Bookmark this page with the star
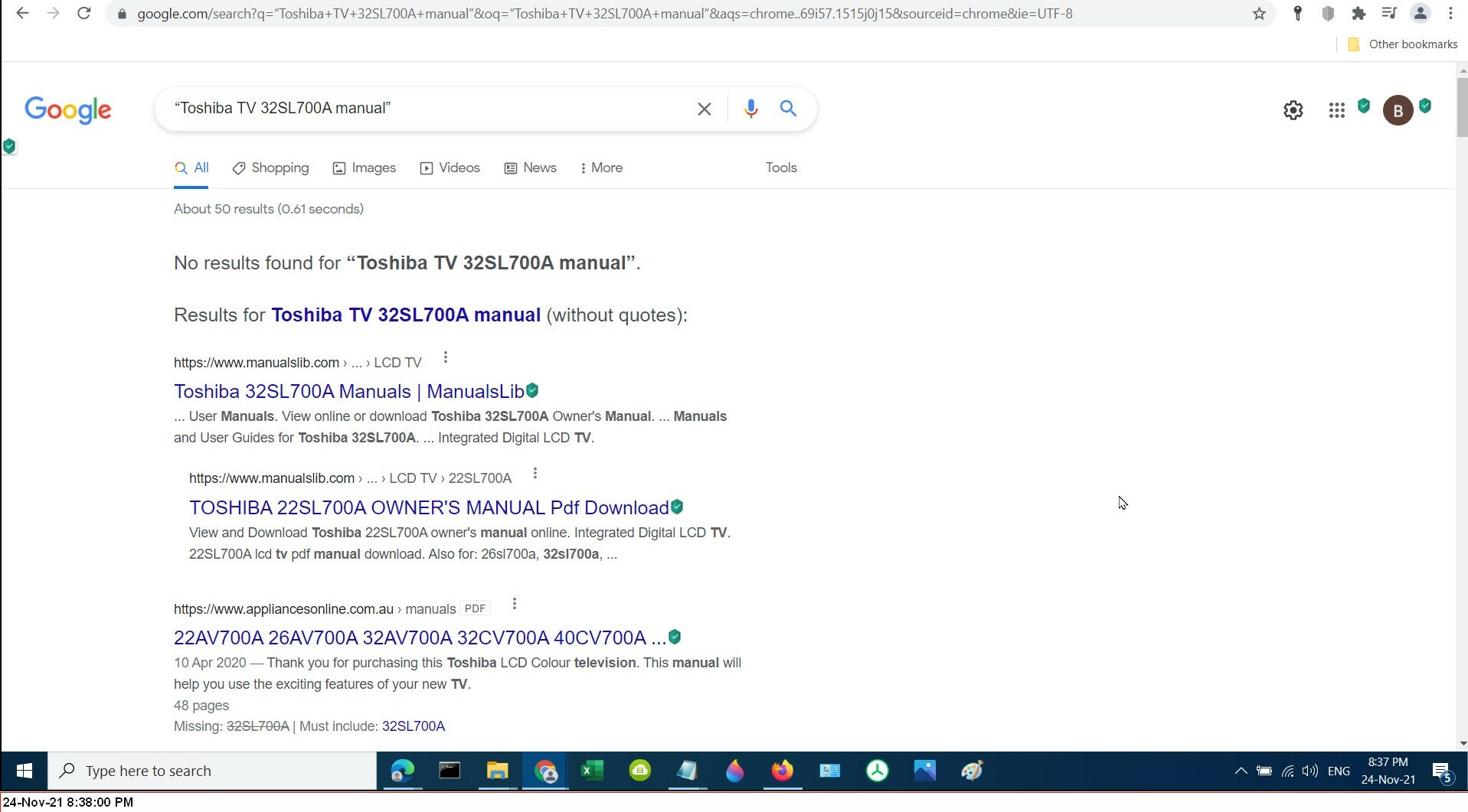The image size is (1468, 812). pyautogui.click(x=1259, y=13)
